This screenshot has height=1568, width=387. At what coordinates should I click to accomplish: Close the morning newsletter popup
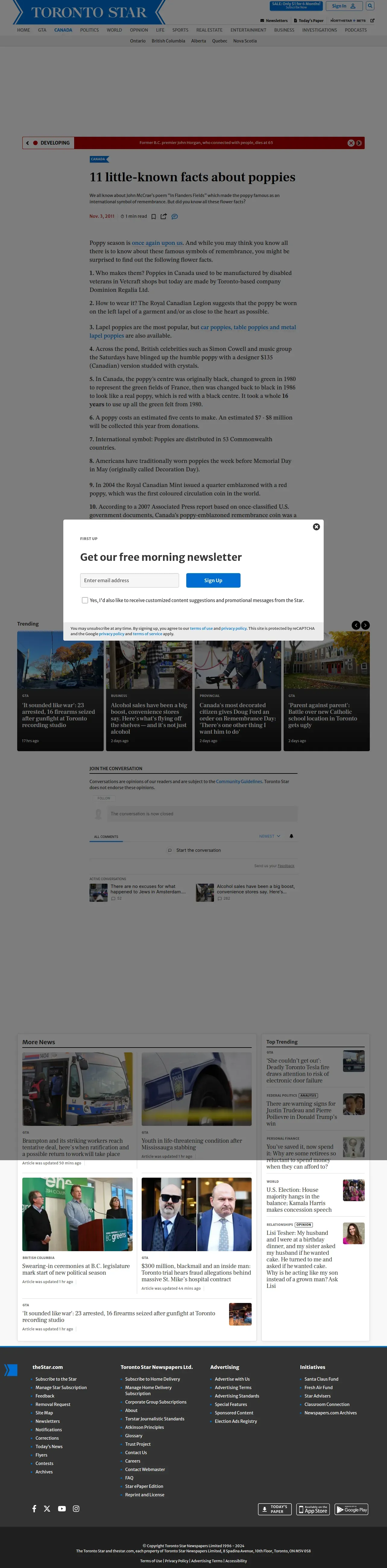point(316,526)
